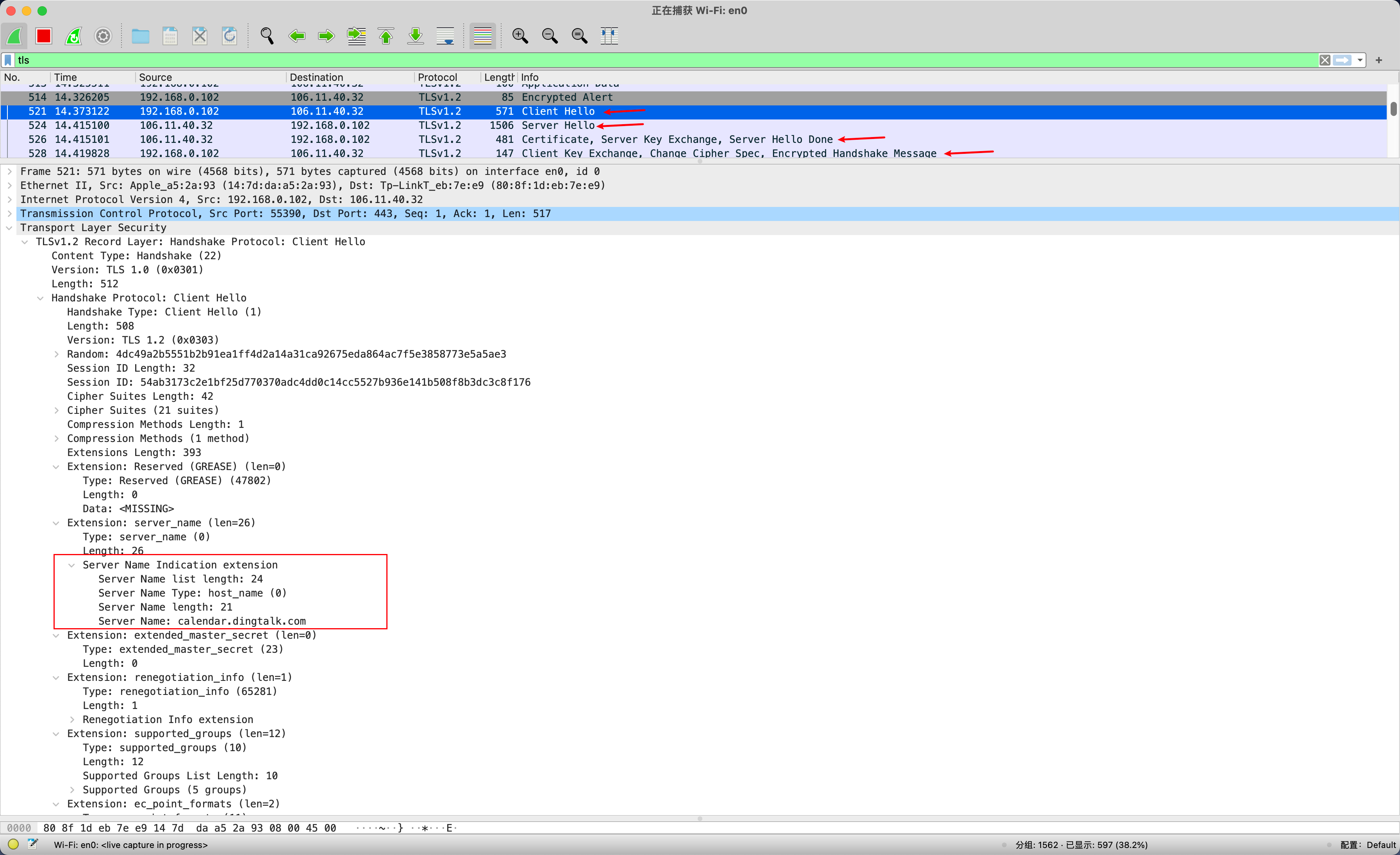Image resolution: width=1400 pixels, height=855 pixels.
Task: Open display filter history dropdown arrow
Action: pos(1360,60)
